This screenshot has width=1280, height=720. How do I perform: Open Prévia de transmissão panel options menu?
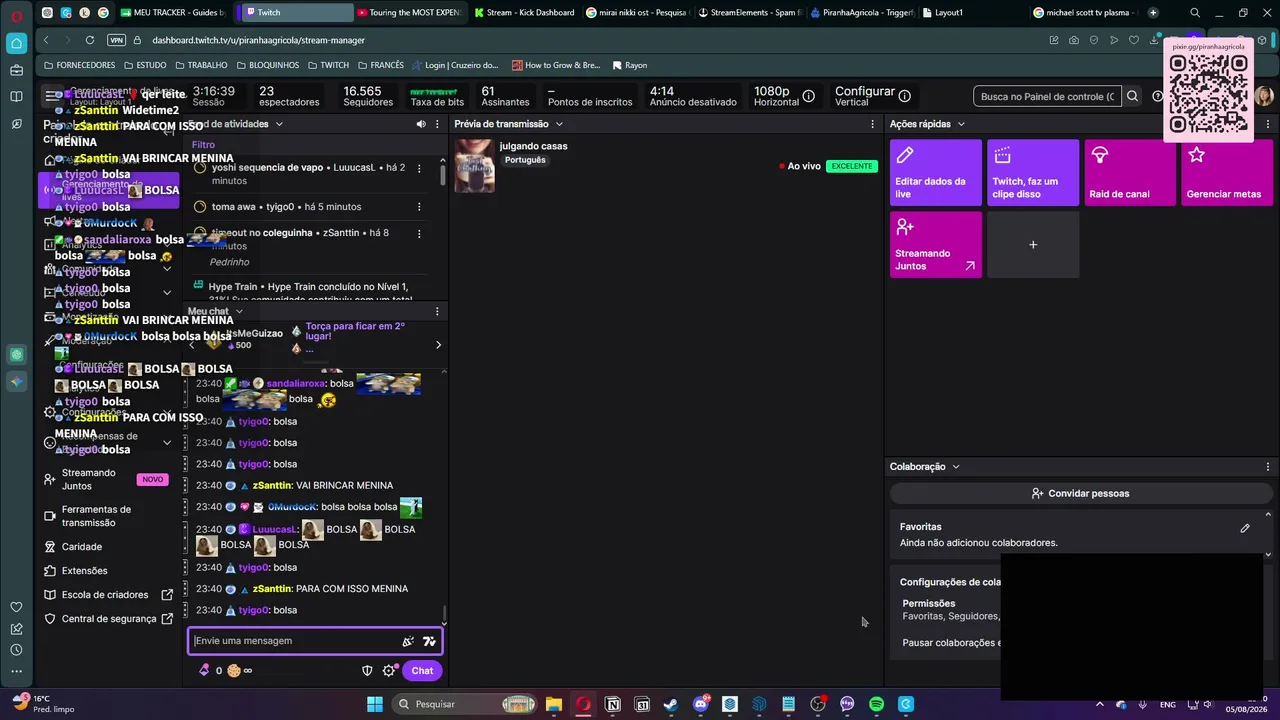(x=873, y=124)
